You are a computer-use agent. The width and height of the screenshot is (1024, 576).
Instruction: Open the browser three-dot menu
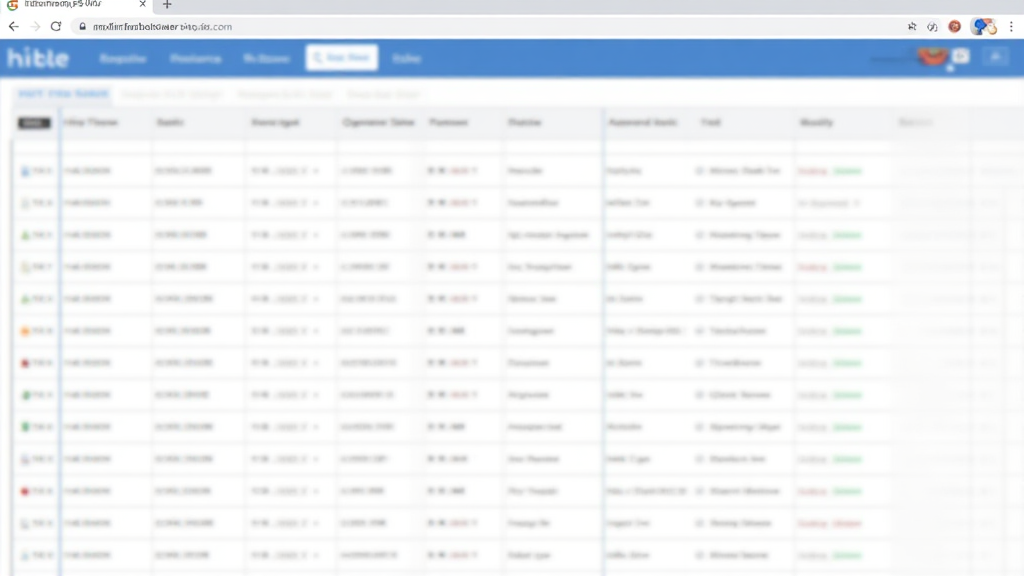pos(1011,27)
